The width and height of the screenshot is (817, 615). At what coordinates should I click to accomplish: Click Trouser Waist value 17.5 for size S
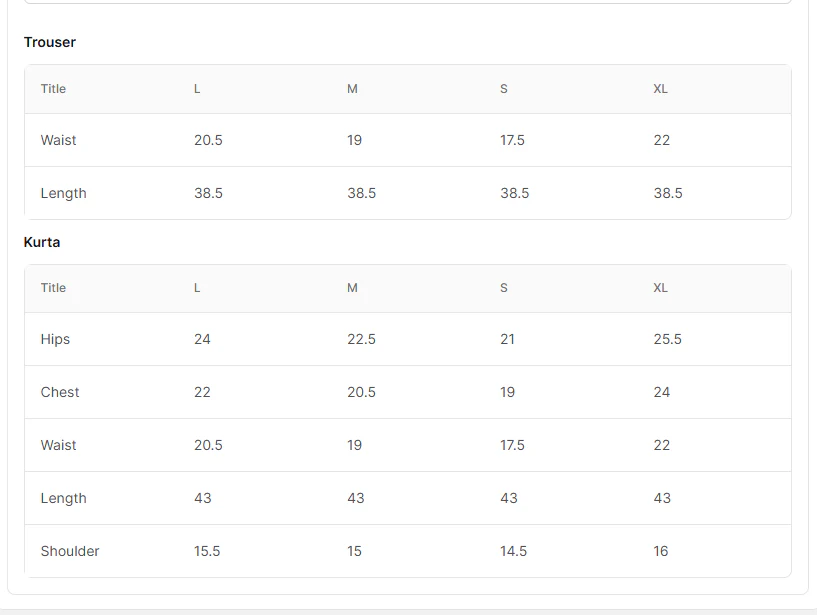(x=512, y=140)
